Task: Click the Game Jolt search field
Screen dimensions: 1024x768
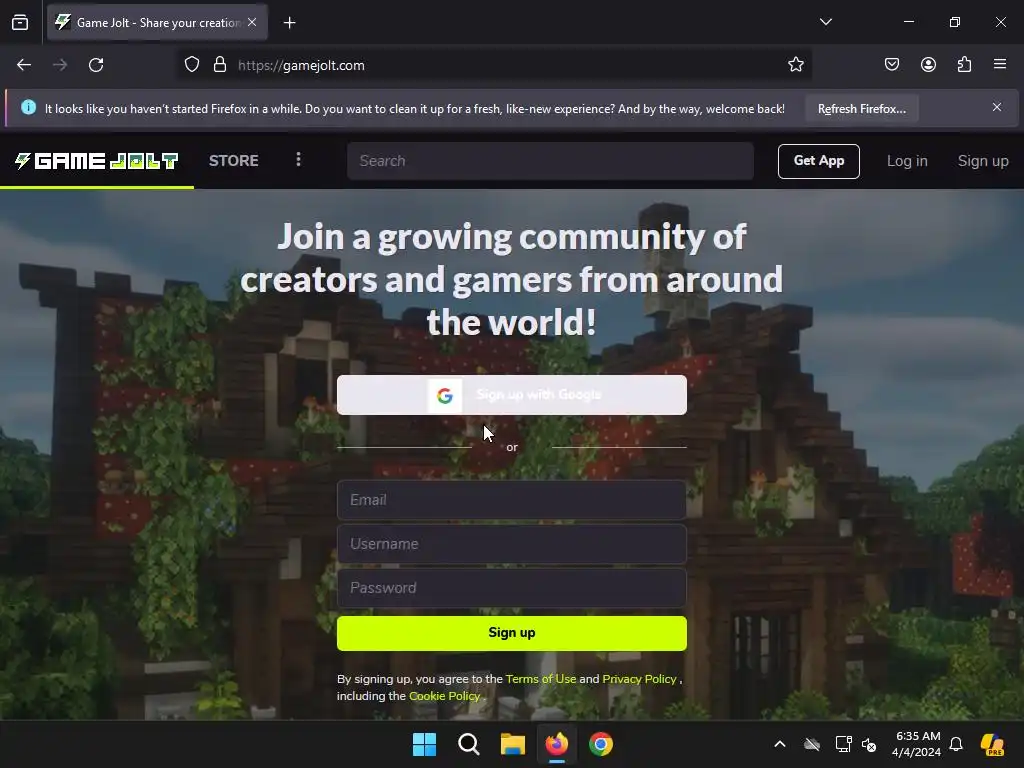Action: click(551, 161)
